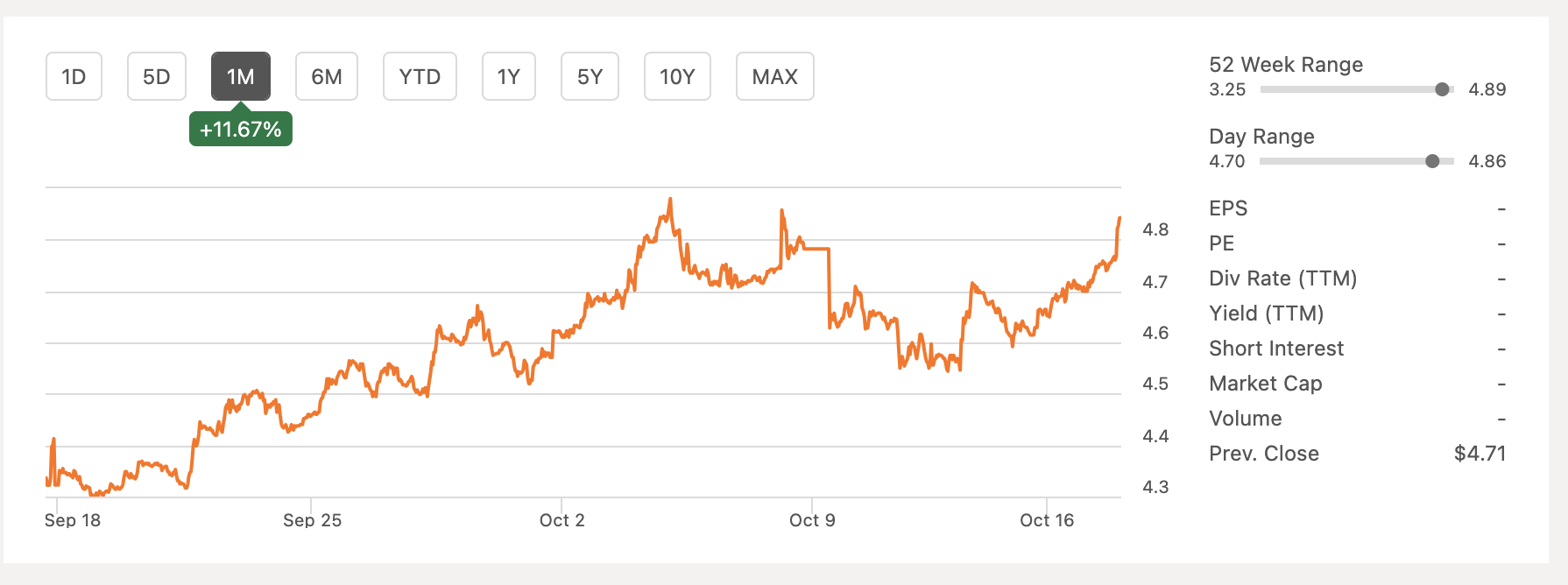Select the 6M time range
The height and width of the screenshot is (585, 1568).
327,76
